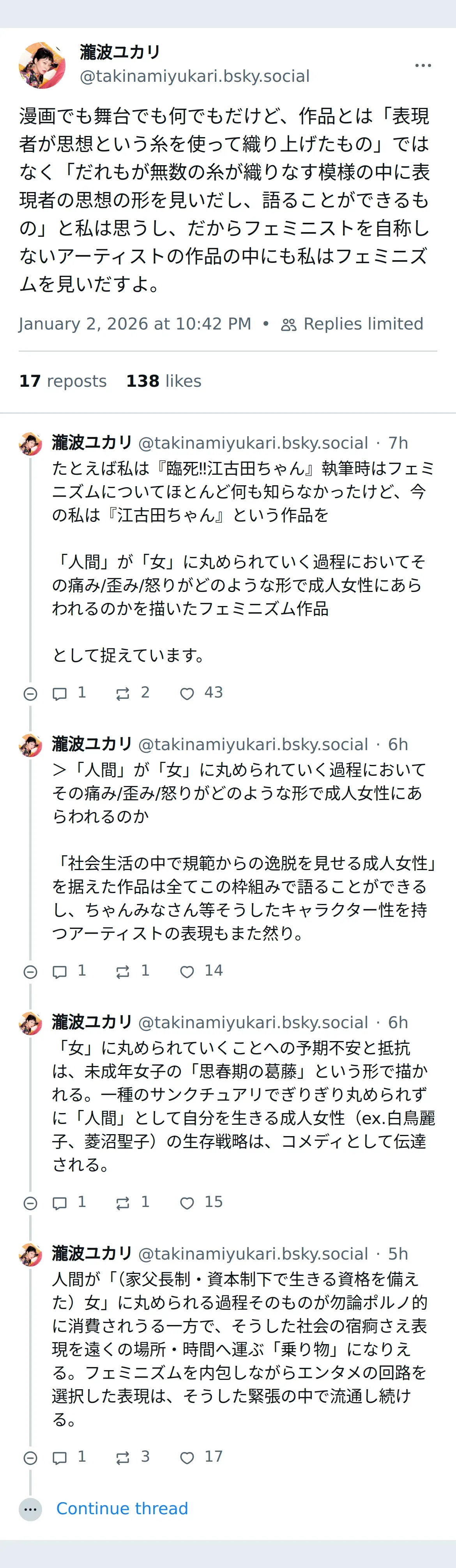The height and width of the screenshot is (1568, 456).
Task: Open the main post's three-dot options menu
Action: 422,65
